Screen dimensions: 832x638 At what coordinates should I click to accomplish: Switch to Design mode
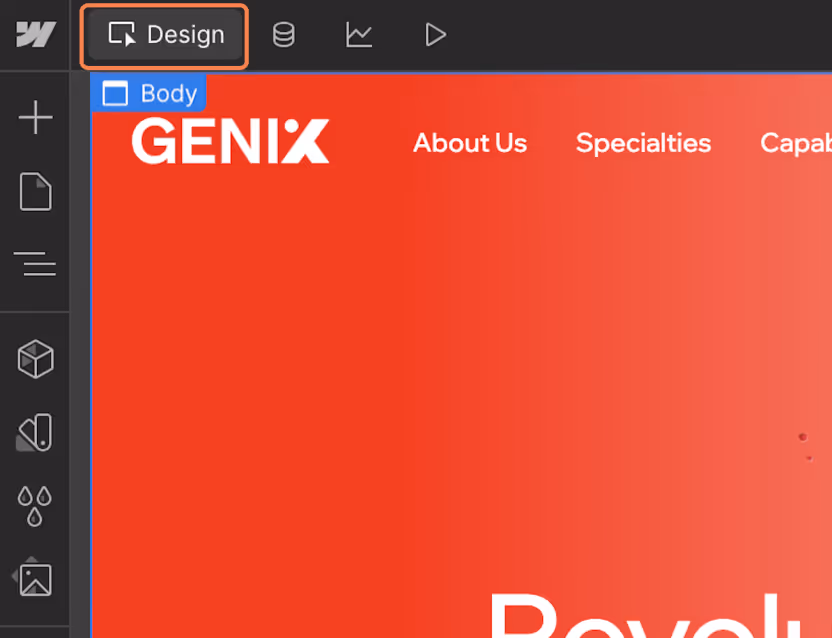pos(164,35)
